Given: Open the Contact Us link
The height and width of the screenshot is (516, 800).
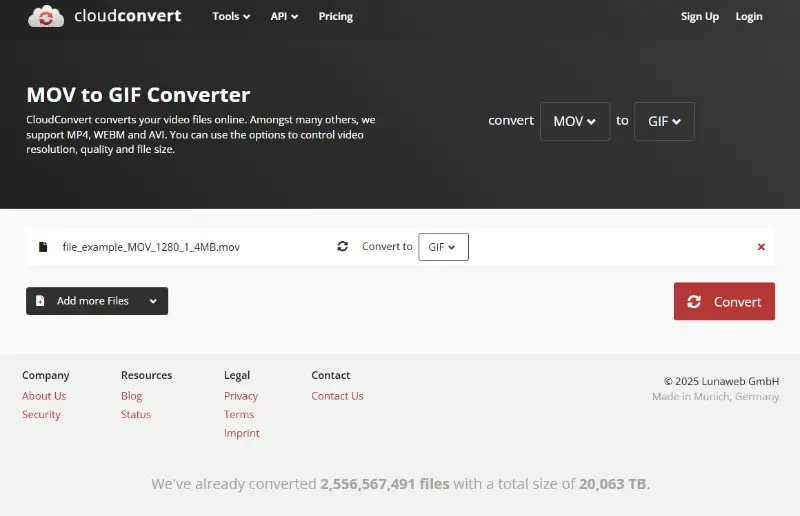Looking at the screenshot, I should point(337,396).
